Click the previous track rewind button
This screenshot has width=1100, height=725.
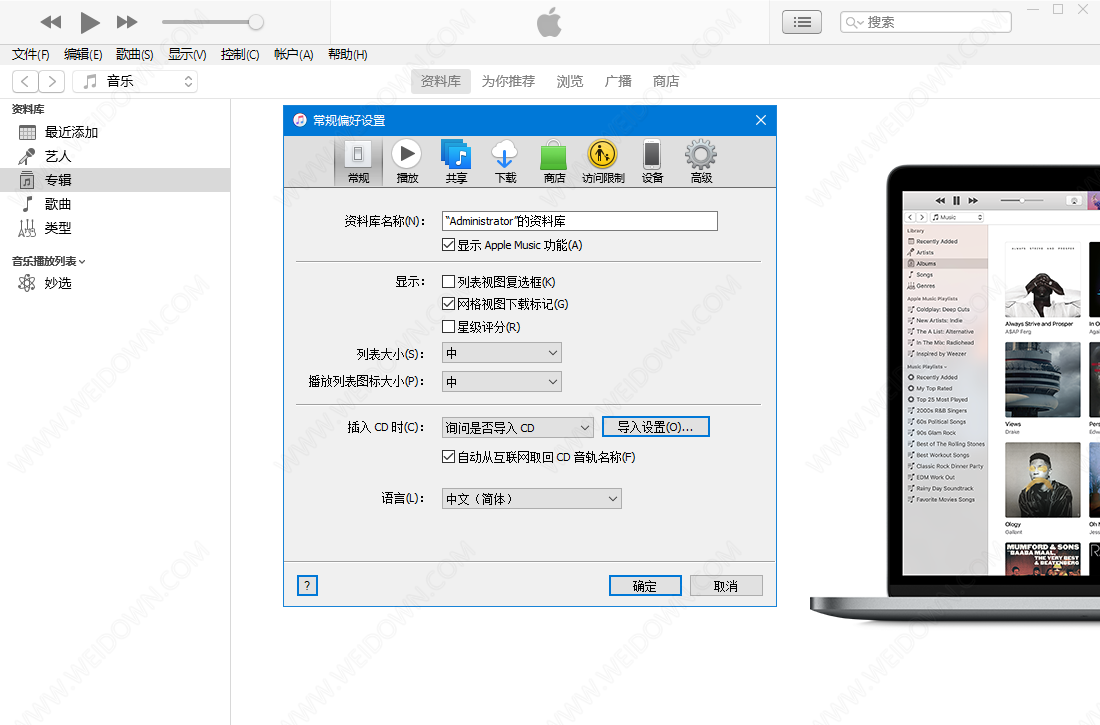coord(51,22)
